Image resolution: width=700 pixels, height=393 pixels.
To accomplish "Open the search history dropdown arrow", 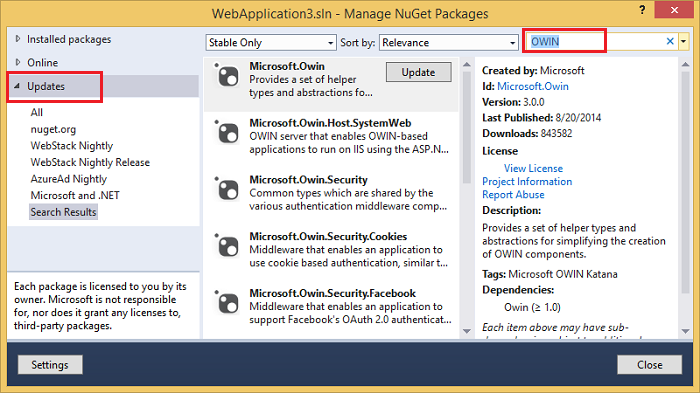I will (x=683, y=42).
